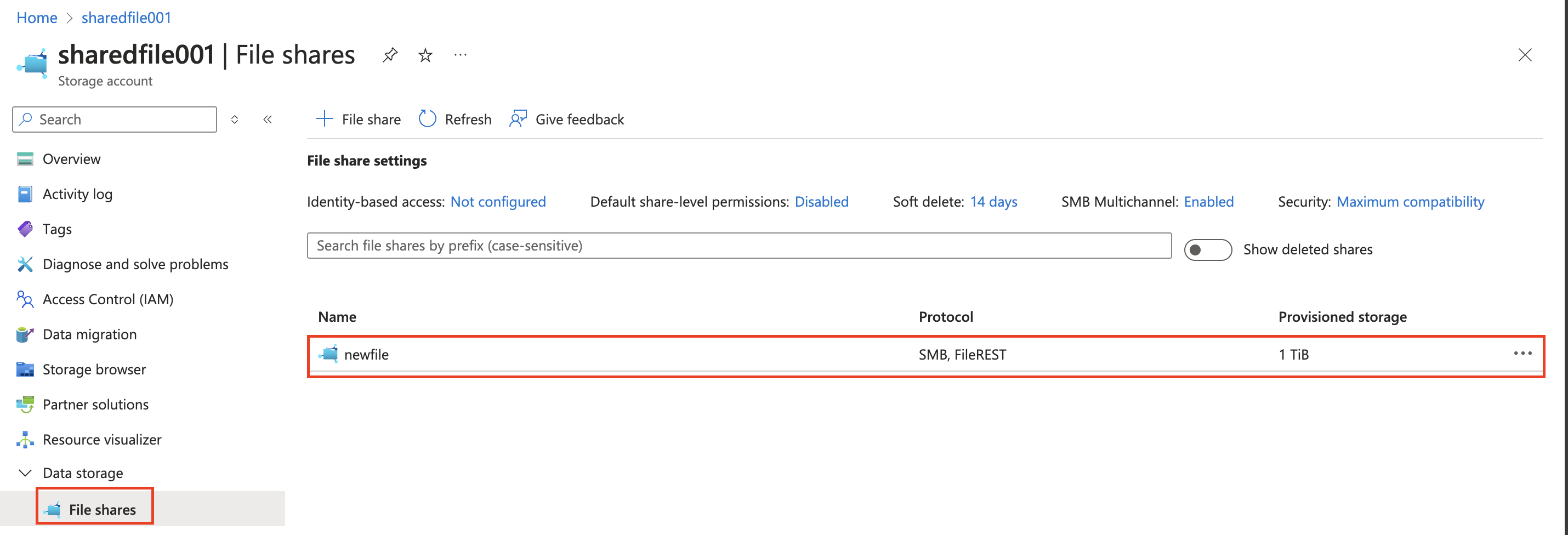Click the Protocol column header
Screen dimensions: 1568x535
tap(946, 316)
